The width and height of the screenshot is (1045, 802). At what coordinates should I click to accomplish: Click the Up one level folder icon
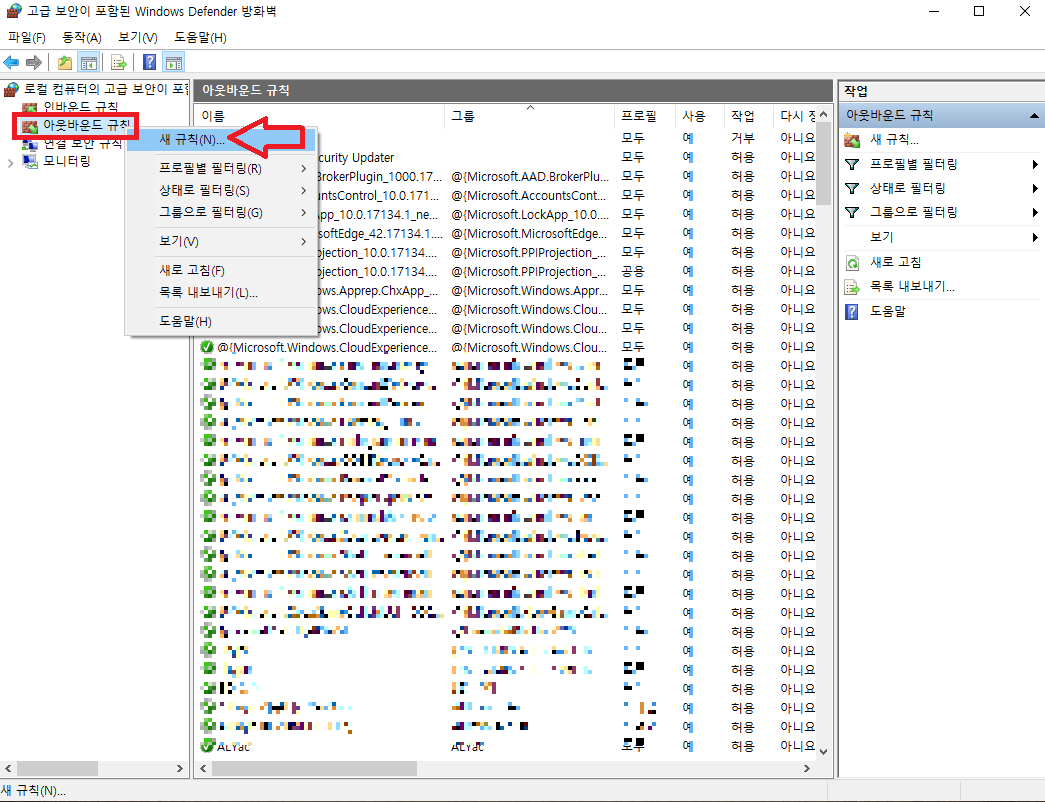pos(65,63)
